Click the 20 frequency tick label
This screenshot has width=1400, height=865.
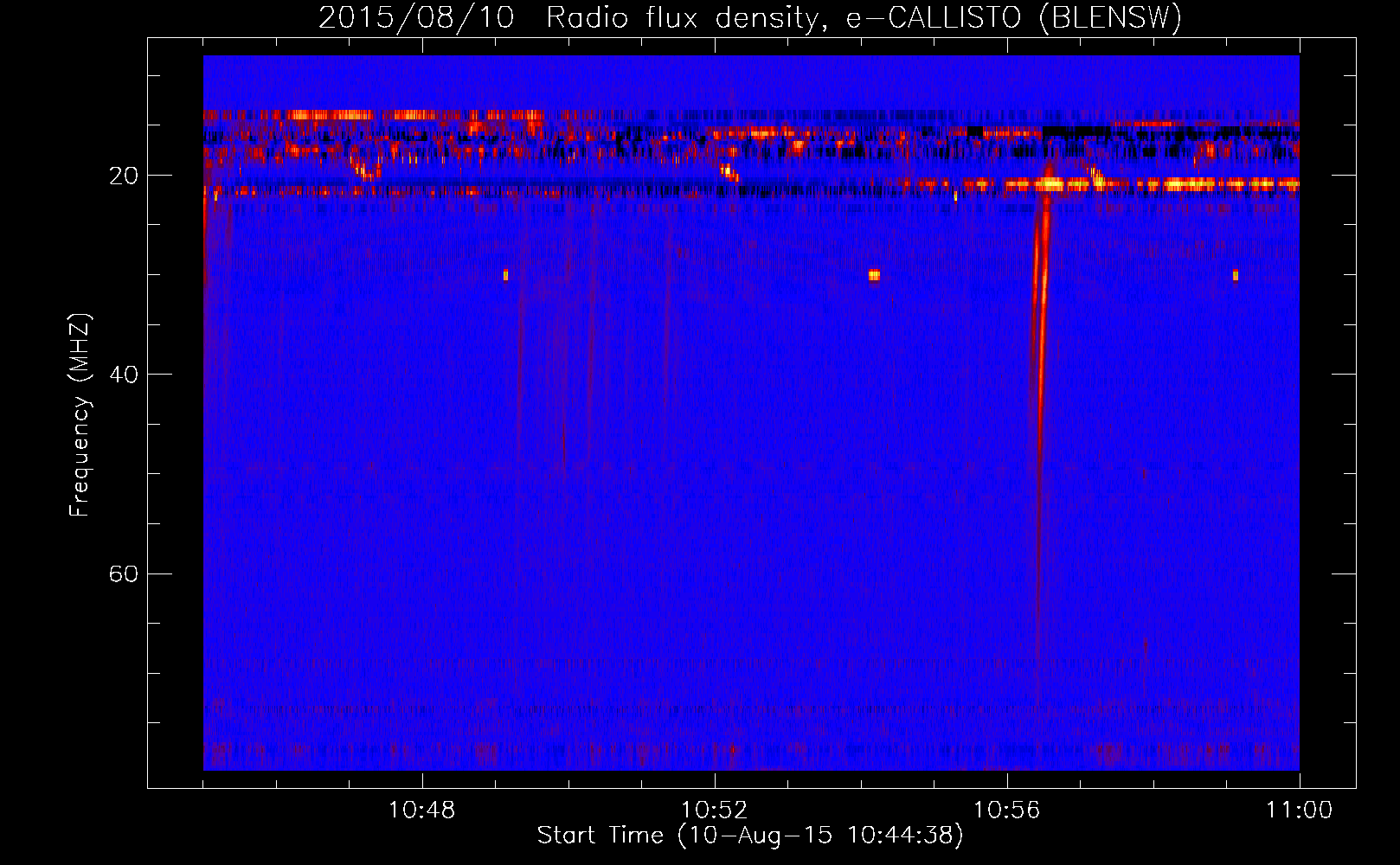tap(123, 176)
